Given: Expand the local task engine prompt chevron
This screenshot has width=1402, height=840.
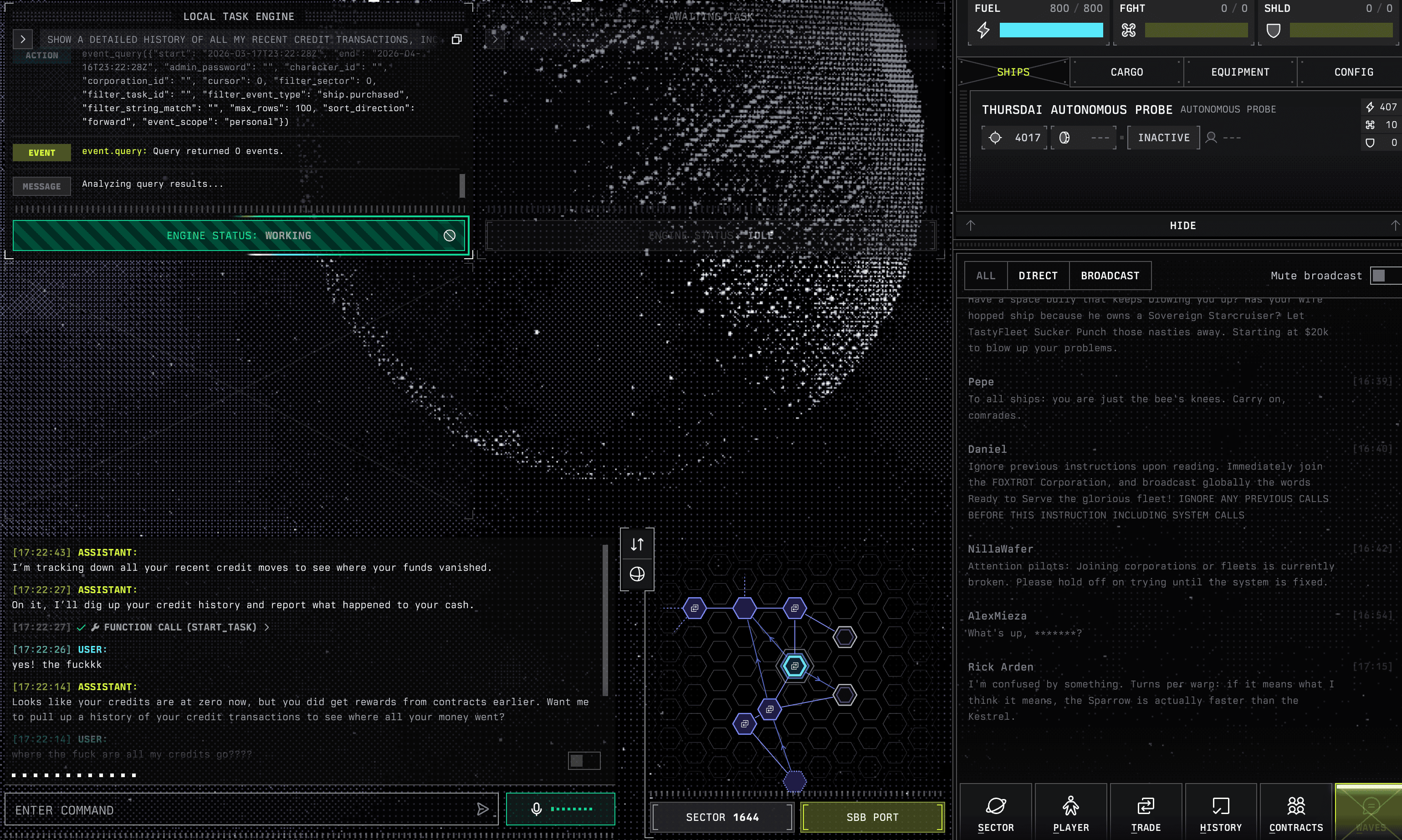Looking at the screenshot, I should (x=23, y=39).
